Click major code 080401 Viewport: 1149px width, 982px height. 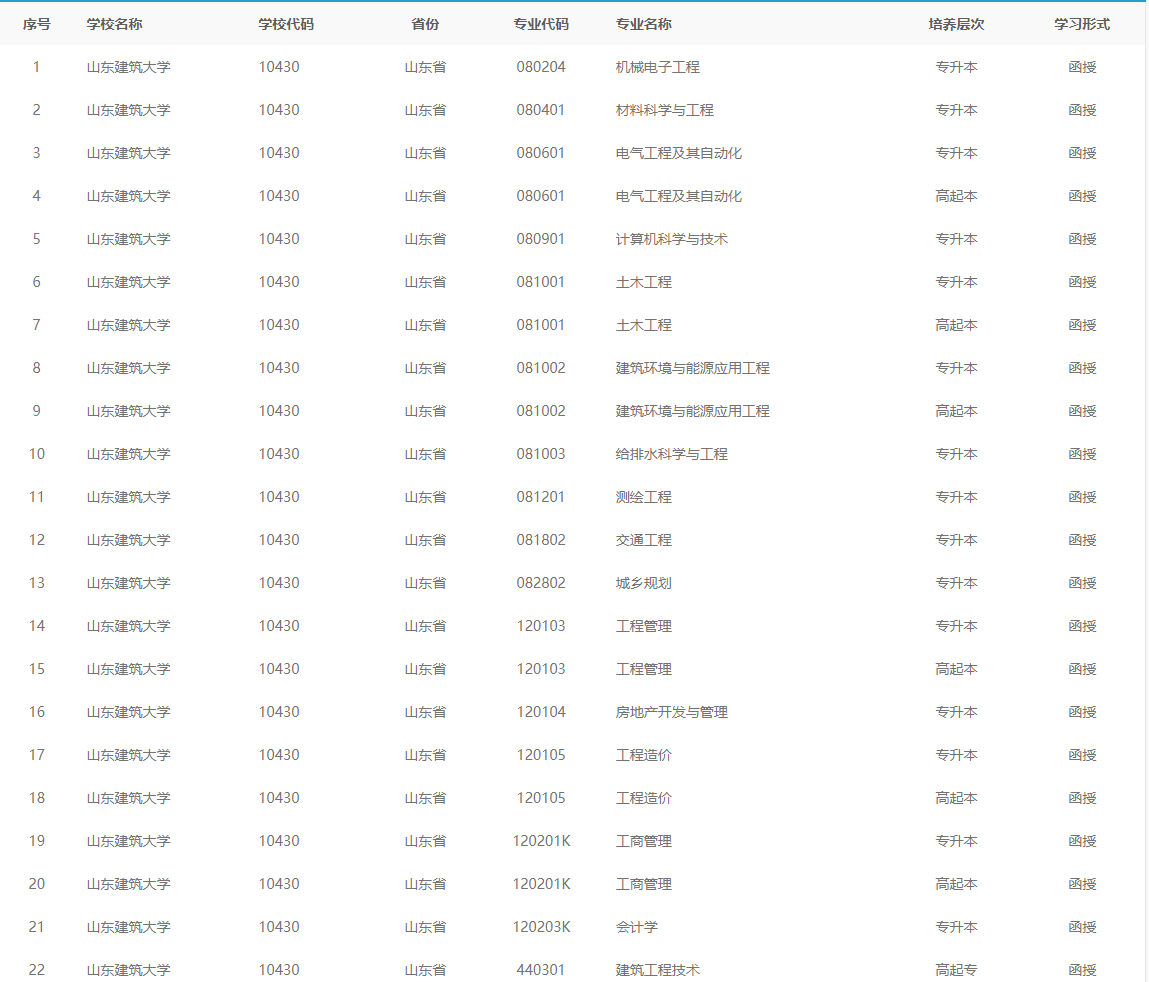[541, 111]
